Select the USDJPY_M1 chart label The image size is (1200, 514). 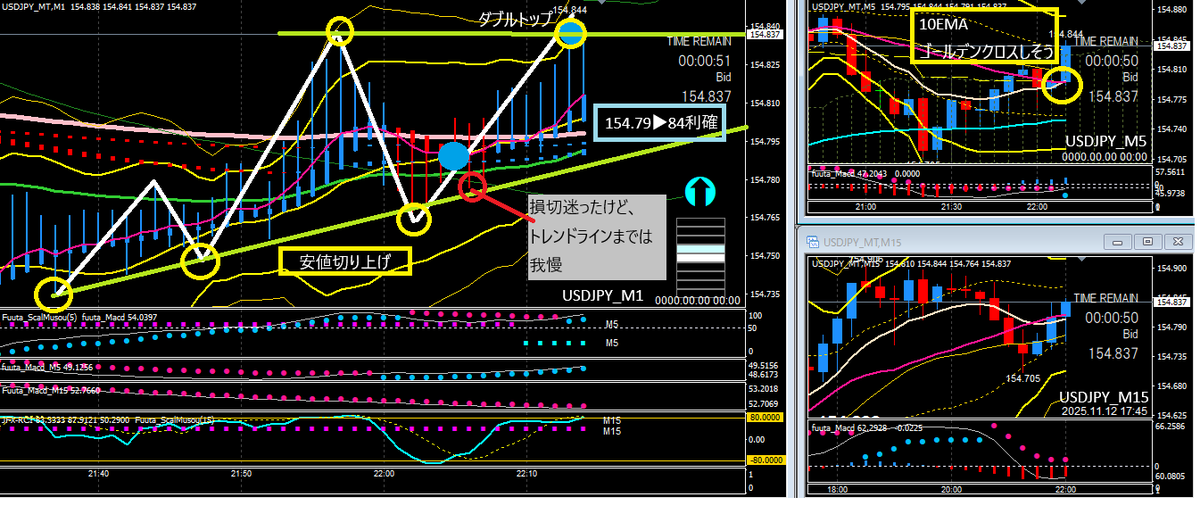pos(602,295)
